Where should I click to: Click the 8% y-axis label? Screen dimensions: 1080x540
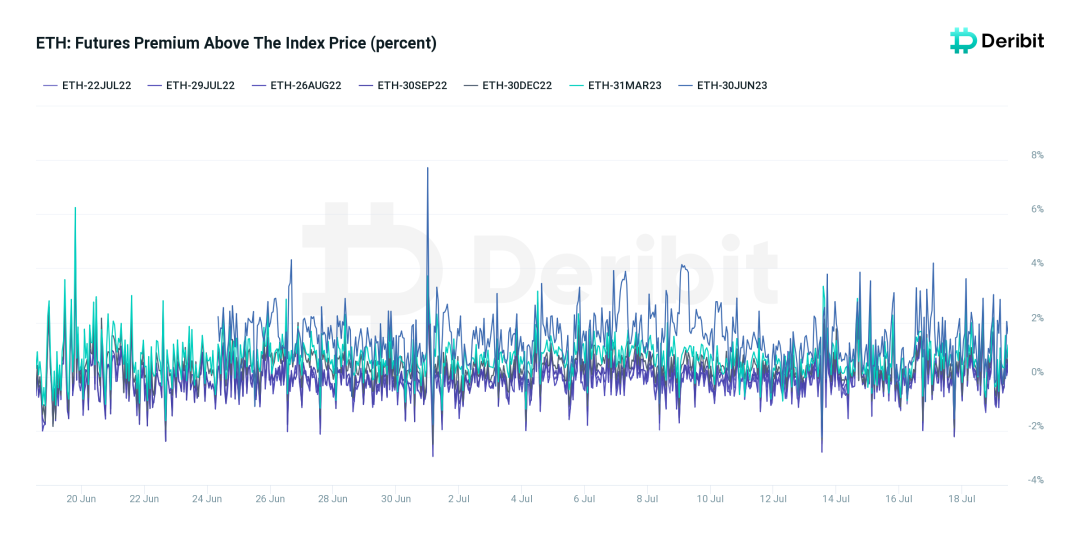pos(1018,155)
